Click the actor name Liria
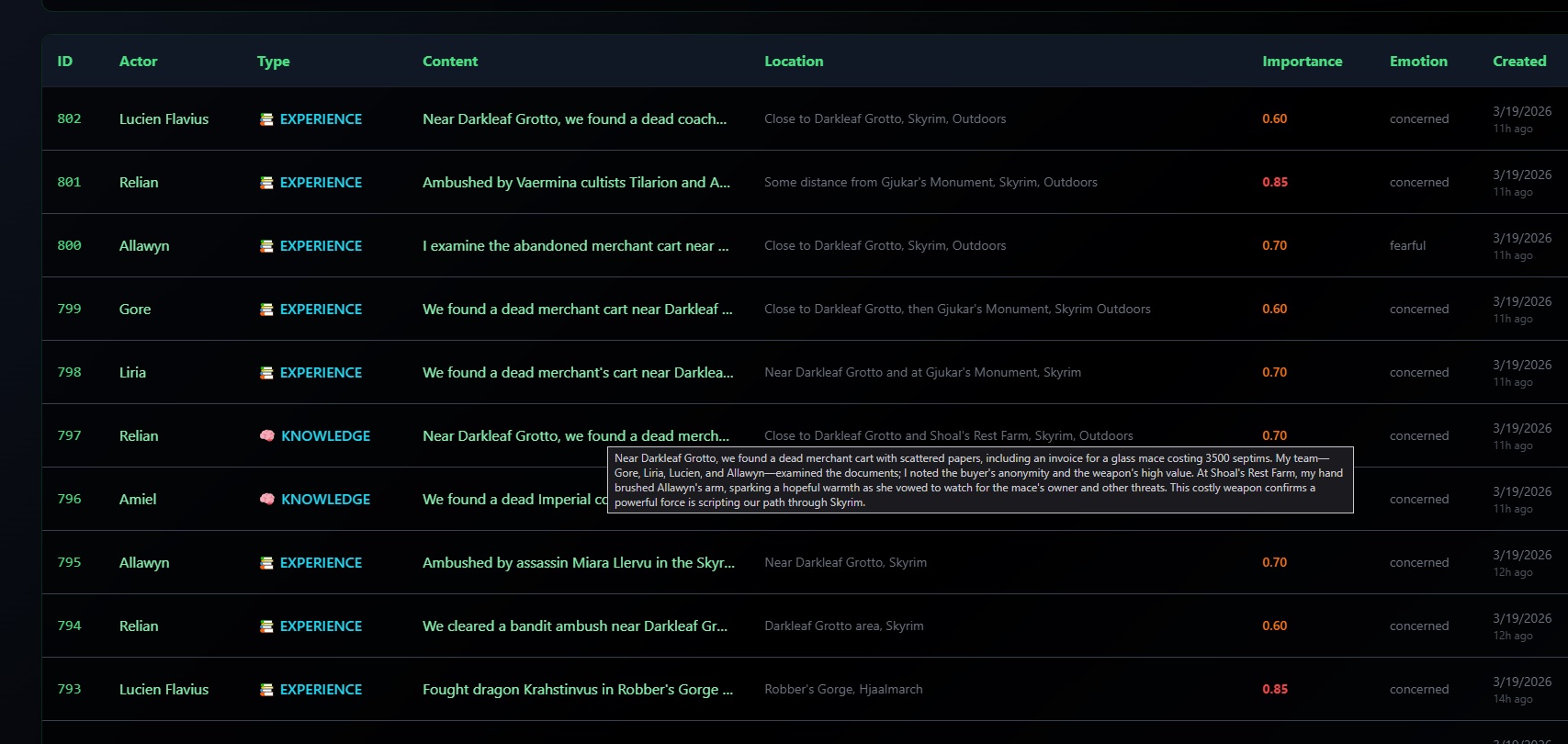Screen dimensions: 1568x744 point(132,373)
